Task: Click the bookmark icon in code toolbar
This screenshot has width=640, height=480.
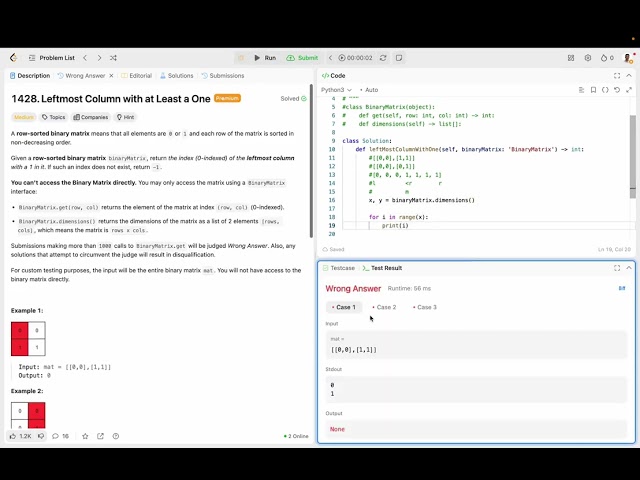Action: [593, 90]
